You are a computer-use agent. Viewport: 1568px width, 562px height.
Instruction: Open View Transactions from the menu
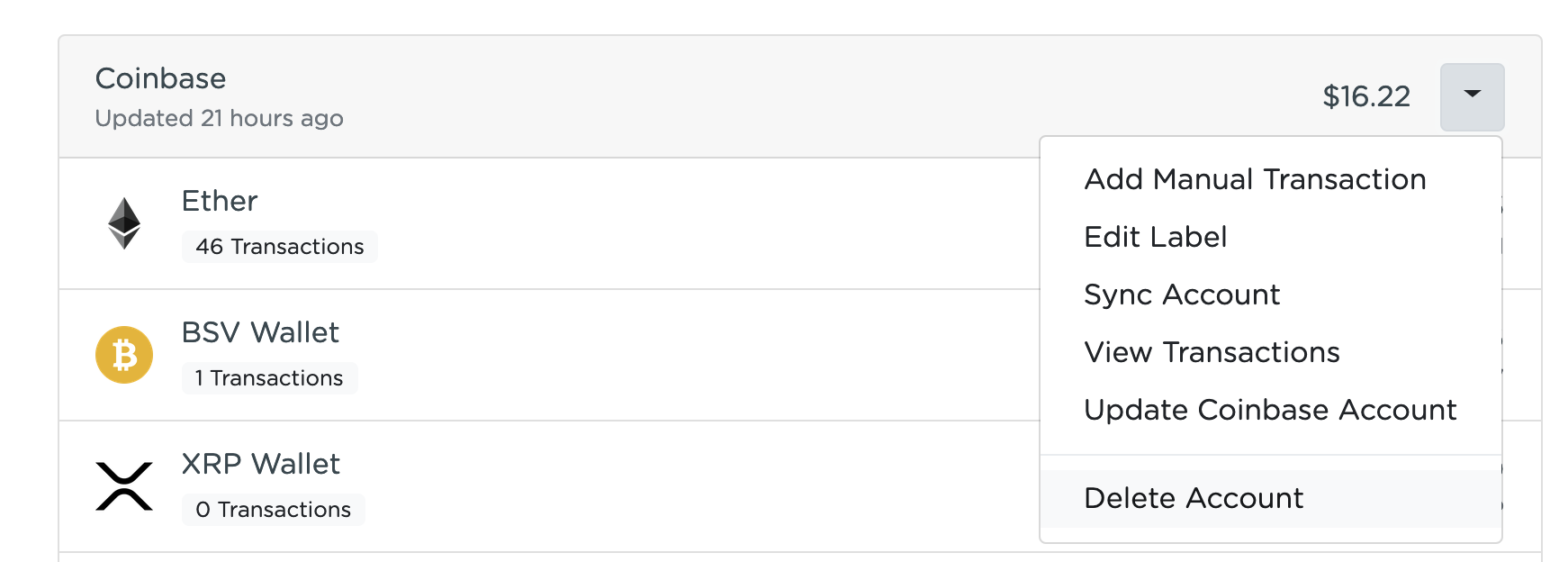1212,352
